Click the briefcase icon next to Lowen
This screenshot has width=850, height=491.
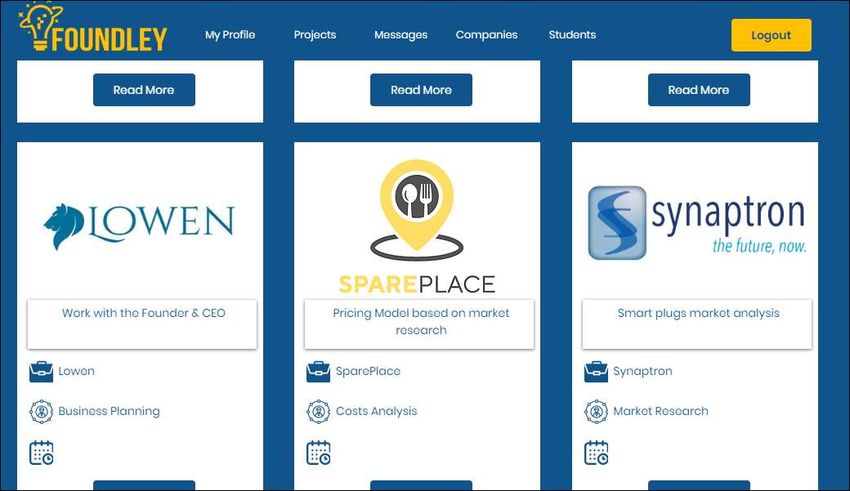(41, 372)
